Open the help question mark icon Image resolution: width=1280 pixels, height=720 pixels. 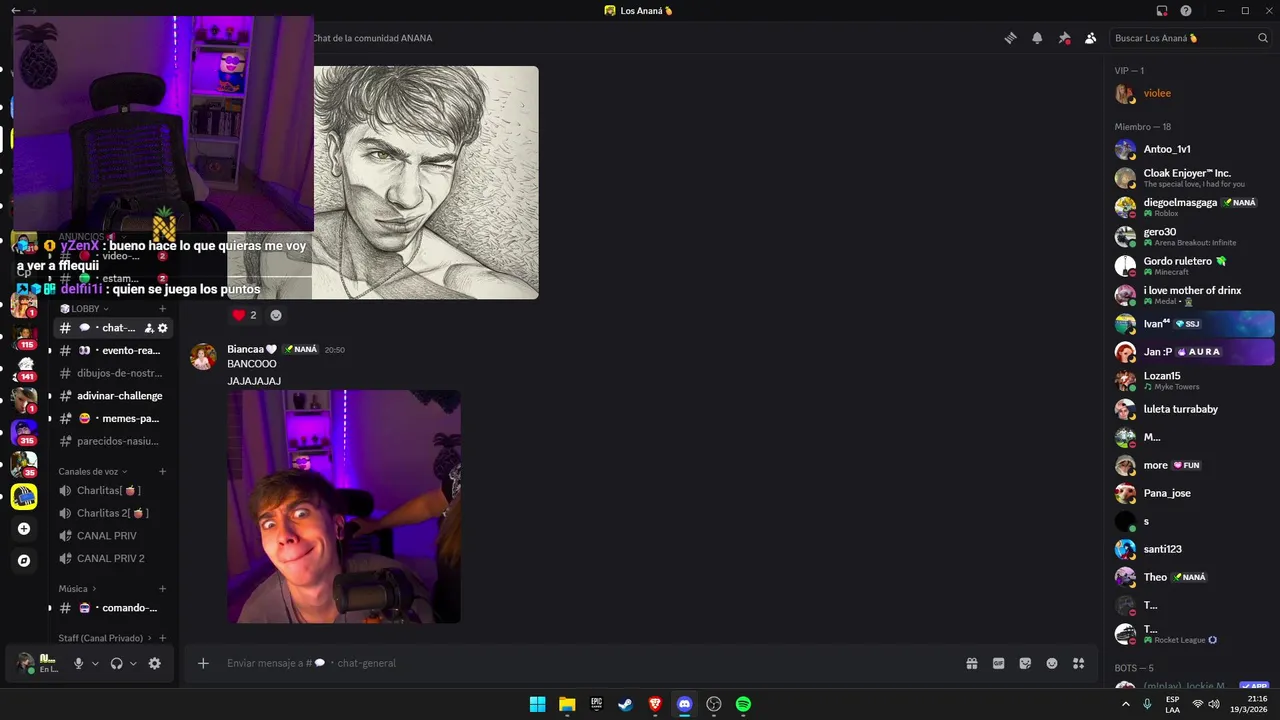(1186, 11)
